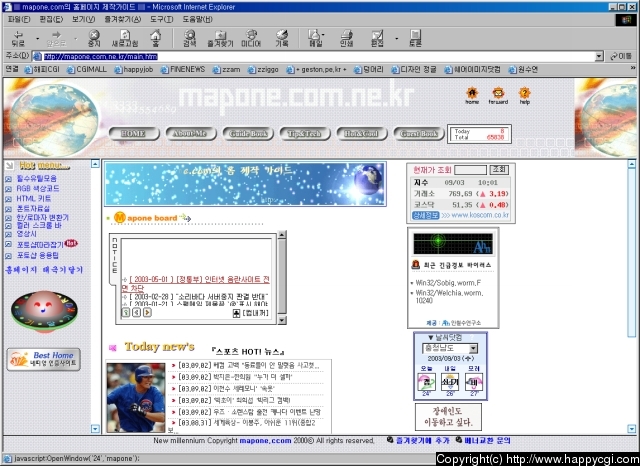Click the Best Home banner in the sidebar

44,359
